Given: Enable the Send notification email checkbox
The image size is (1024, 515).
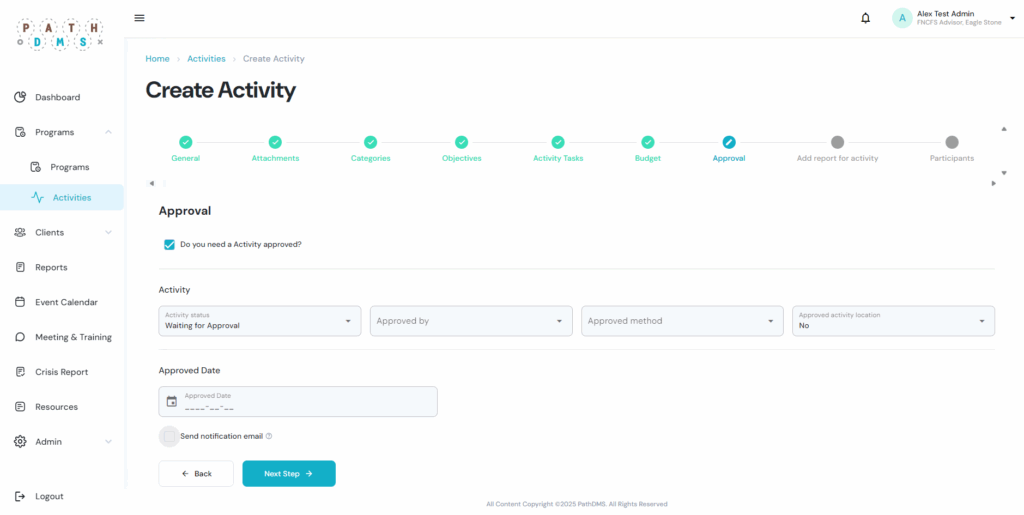Looking at the screenshot, I should 169,436.
